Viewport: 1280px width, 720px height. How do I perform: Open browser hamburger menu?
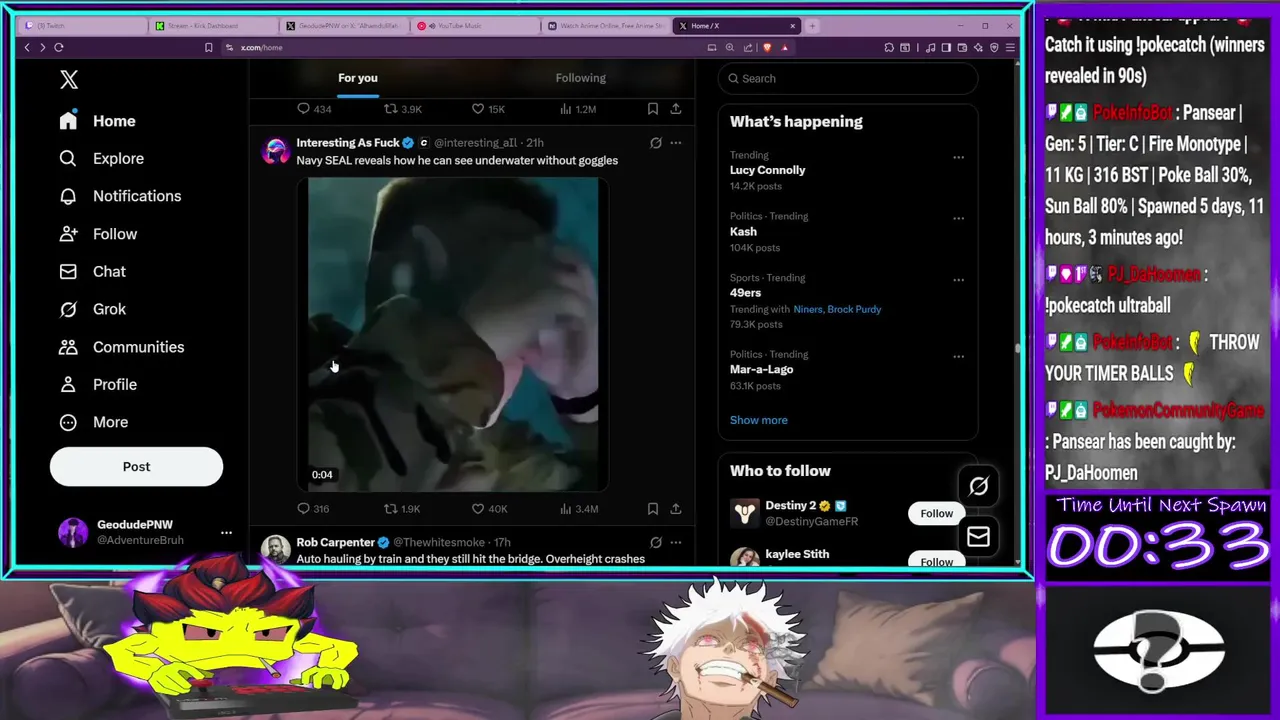[x=1011, y=47]
